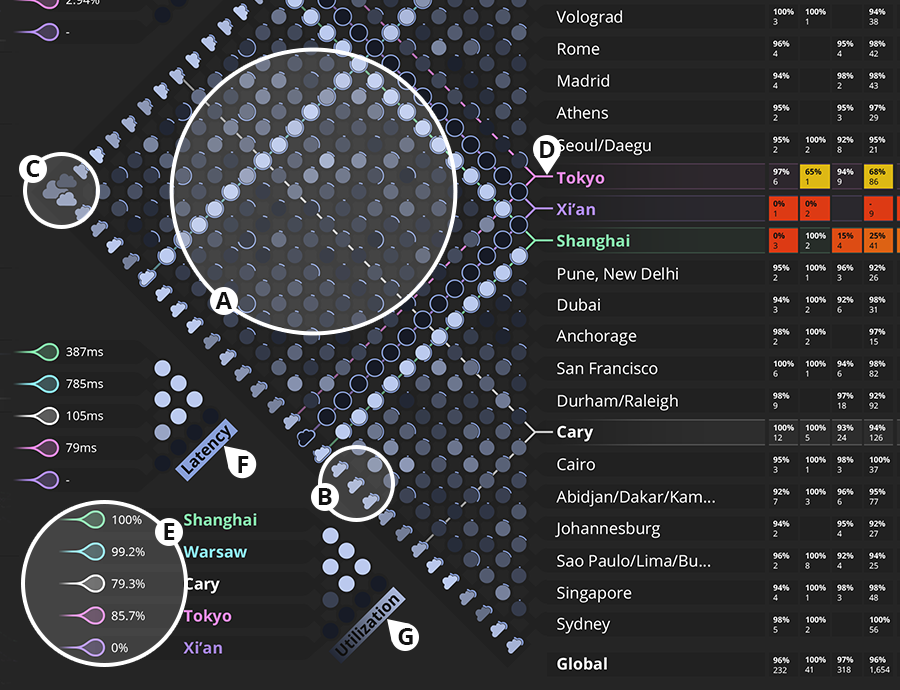Click the yellow 65% cell in Tokyo row

(815, 177)
